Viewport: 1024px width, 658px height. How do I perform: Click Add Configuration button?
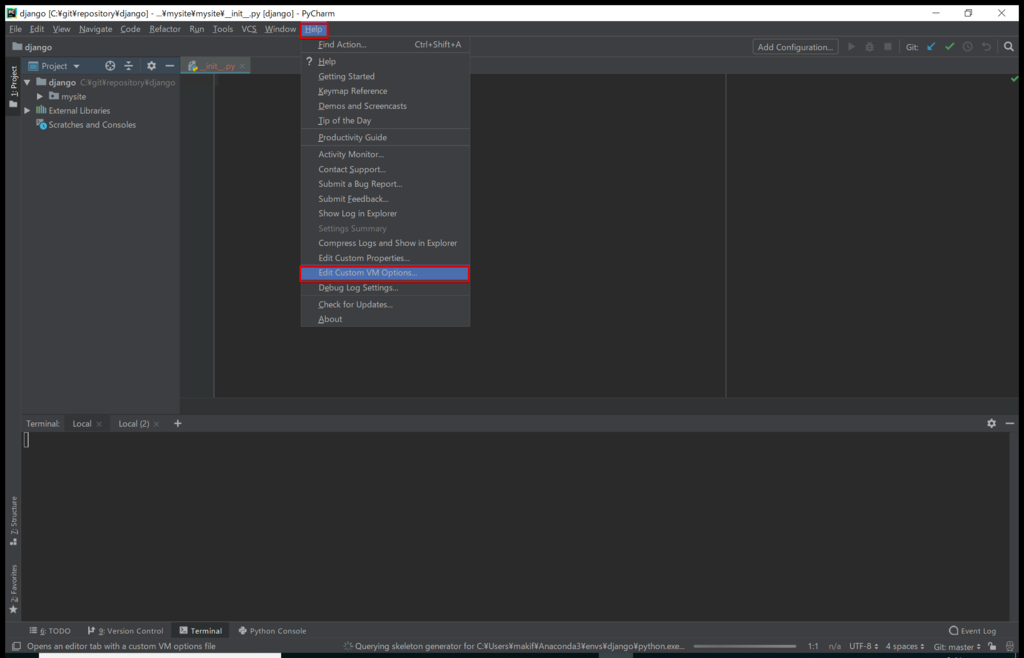(x=795, y=47)
